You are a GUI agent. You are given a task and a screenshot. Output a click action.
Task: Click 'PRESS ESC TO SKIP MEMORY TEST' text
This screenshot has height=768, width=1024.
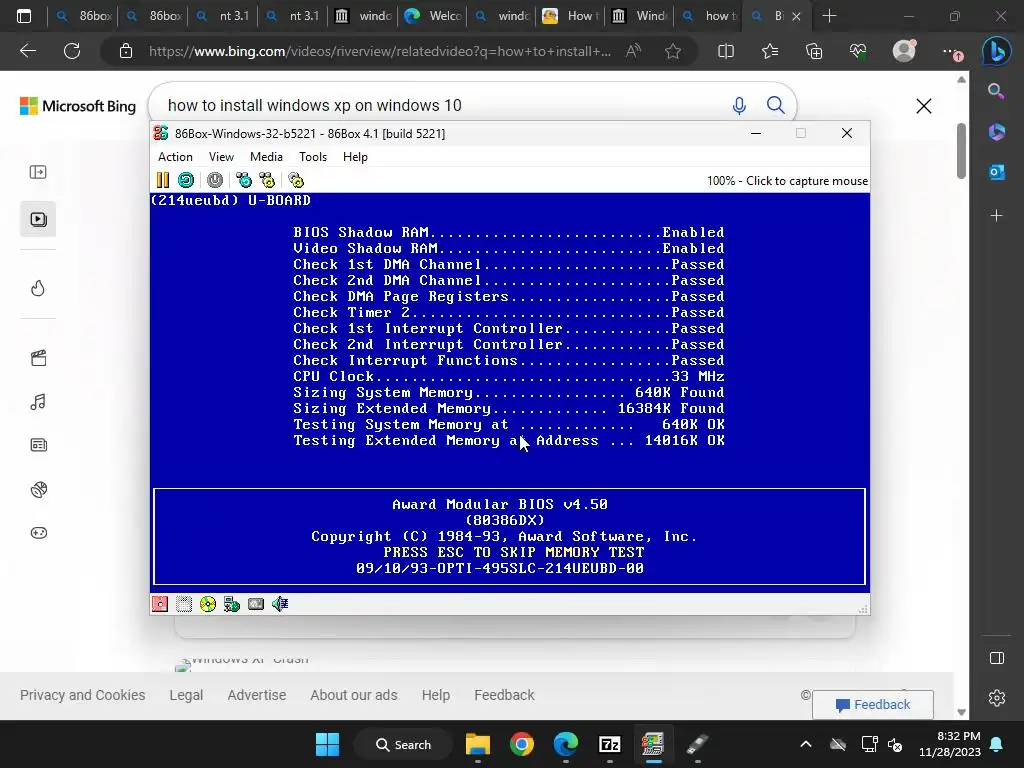[x=513, y=552]
